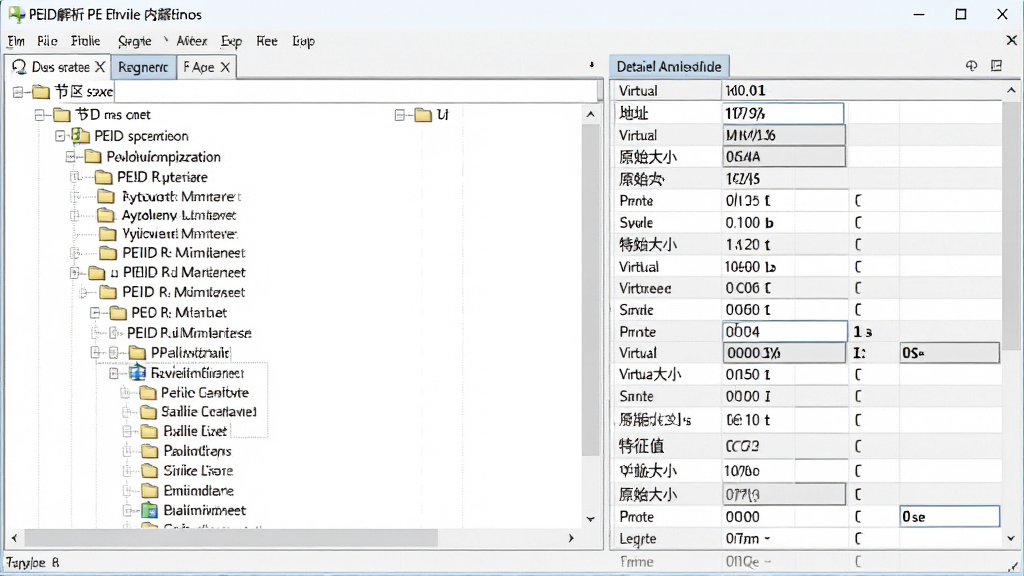1024x576 pixels.
Task: Click the up arrow of the details panel scrollbar
Action: [1012, 90]
